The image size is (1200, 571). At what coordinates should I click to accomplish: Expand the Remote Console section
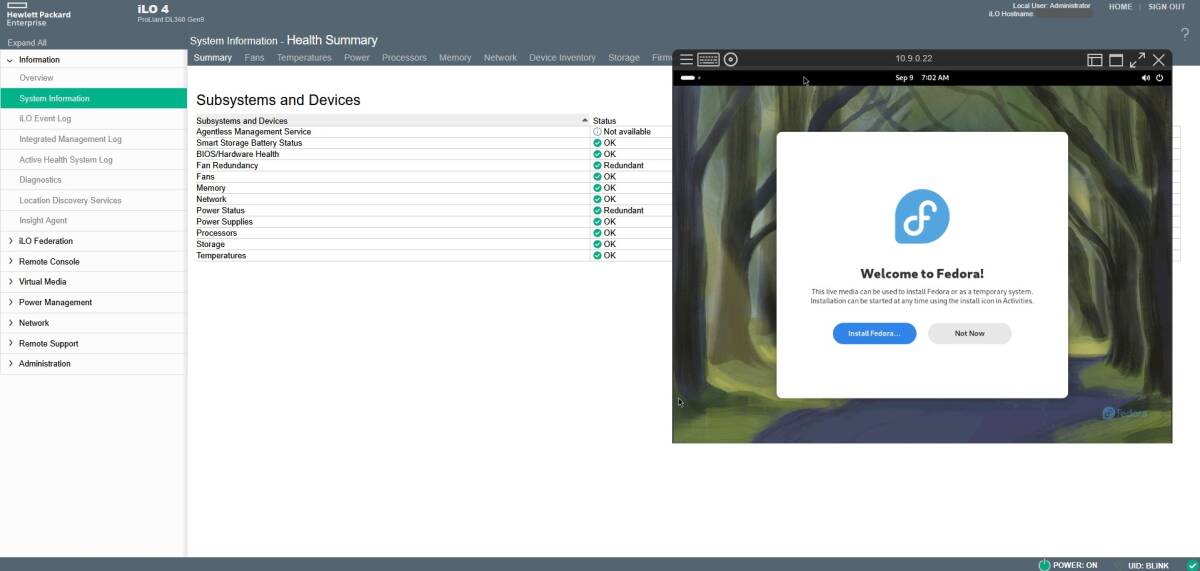click(x=10, y=261)
